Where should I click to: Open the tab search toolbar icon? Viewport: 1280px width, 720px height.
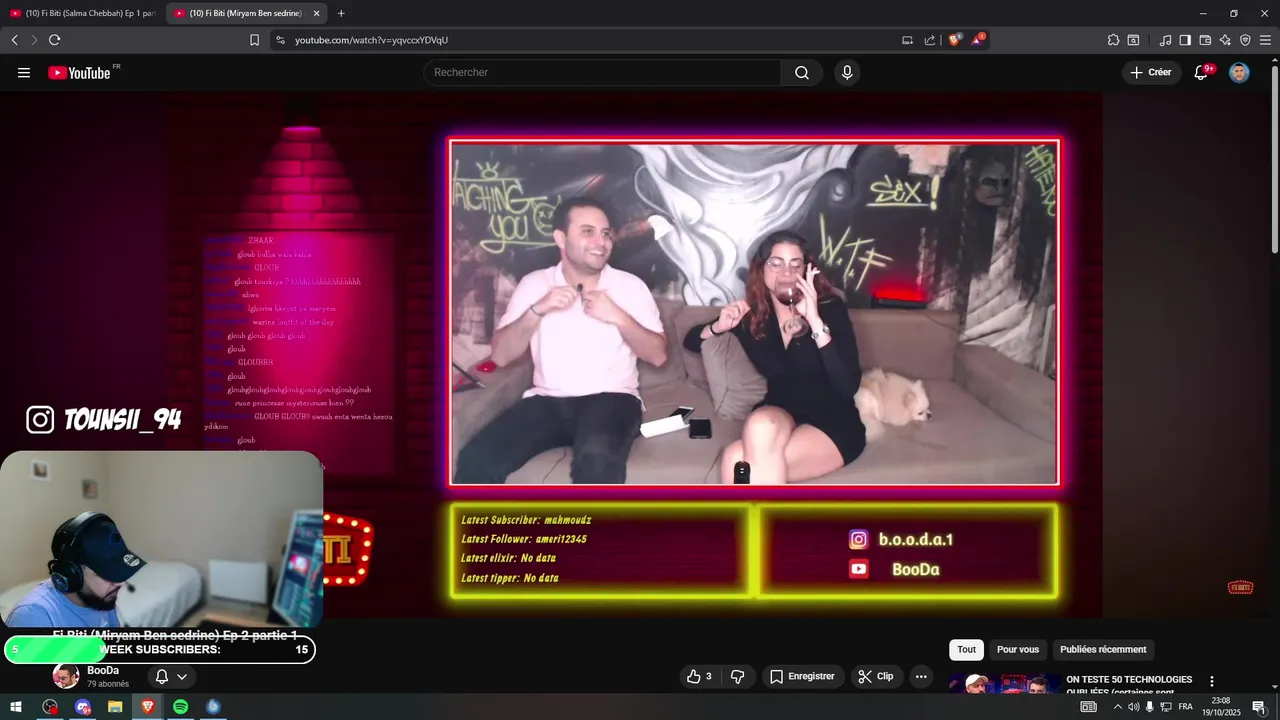(1133, 40)
